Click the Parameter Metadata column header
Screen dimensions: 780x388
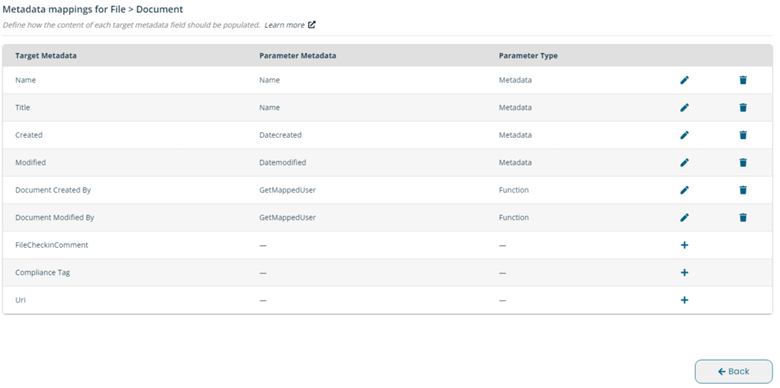pos(297,56)
